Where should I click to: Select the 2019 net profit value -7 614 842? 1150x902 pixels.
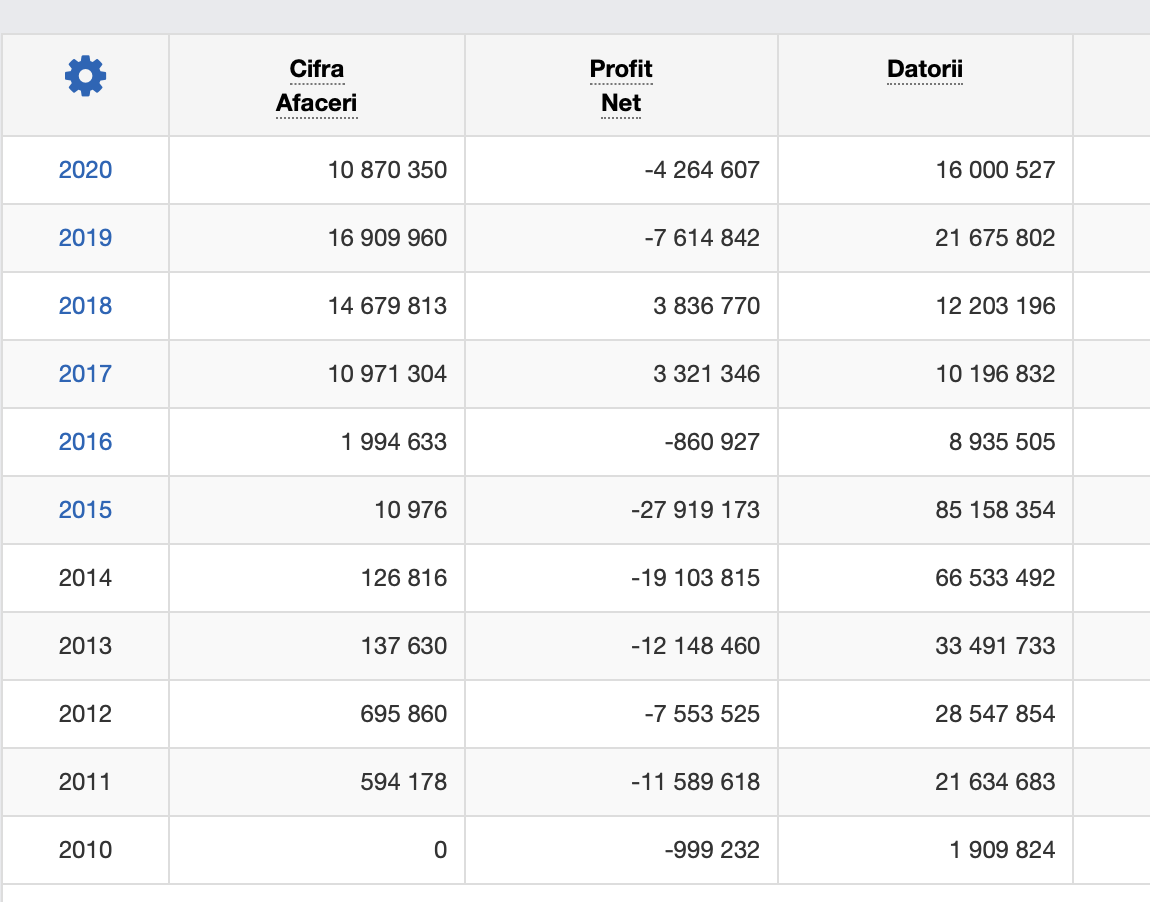(702, 238)
